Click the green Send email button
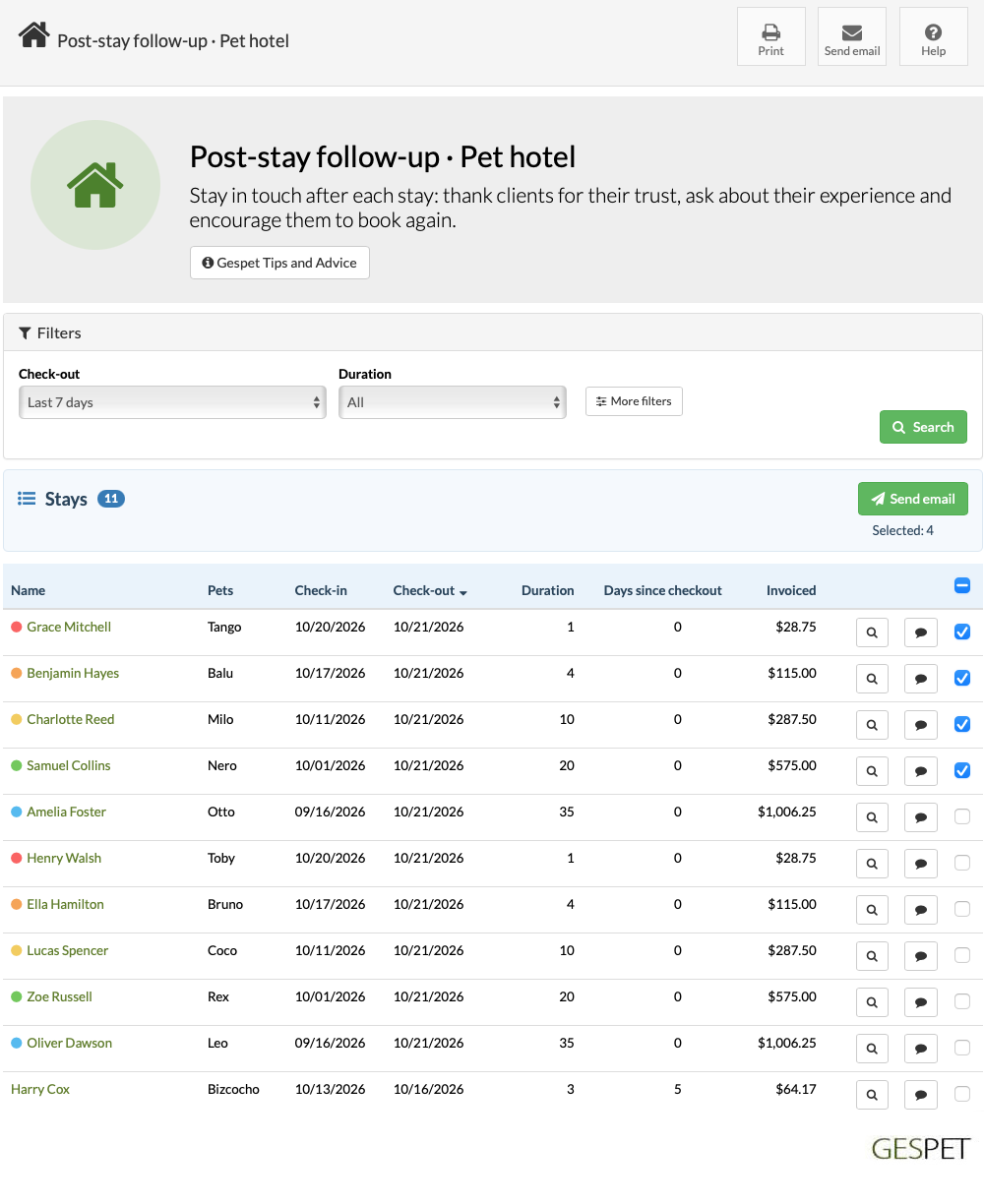The image size is (984, 1204). [913, 499]
